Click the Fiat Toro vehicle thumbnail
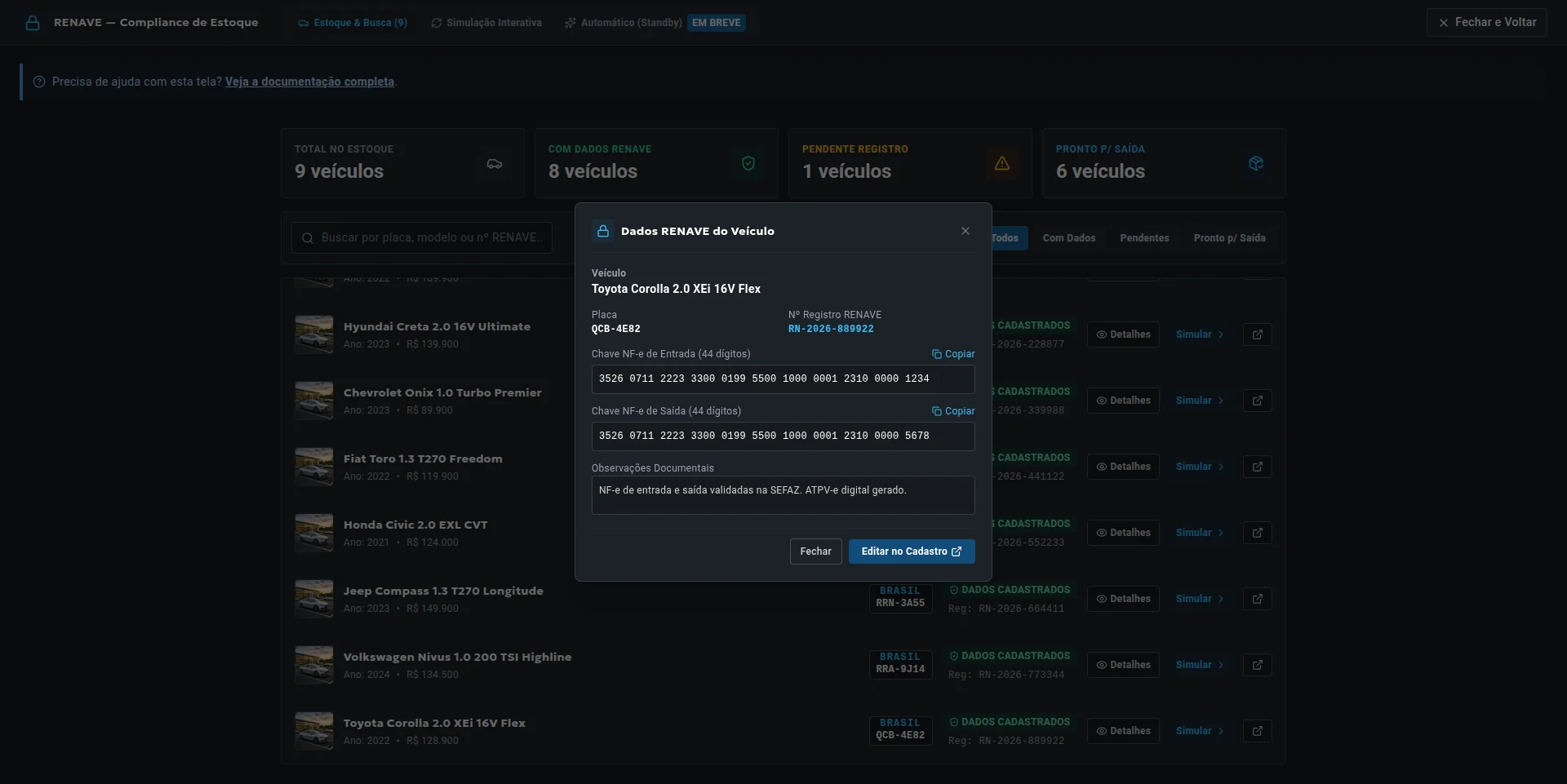1567x784 pixels. pyautogui.click(x=314, y=467)
